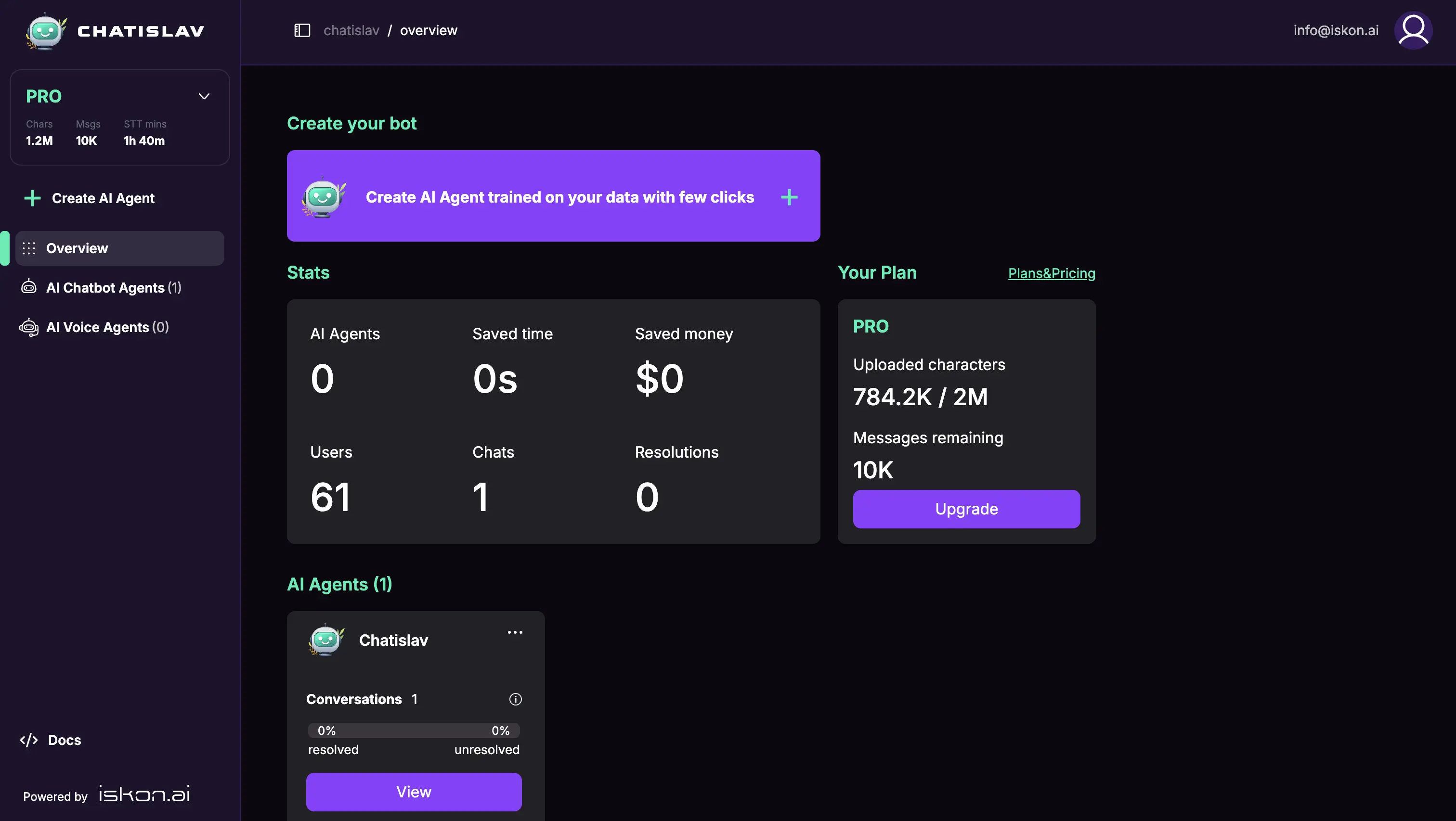The height and width of the screenshot is (821, 1456).
Task: Toggle the sidebar panel icon near breadcrumb
Action: [x=302, y=30]
